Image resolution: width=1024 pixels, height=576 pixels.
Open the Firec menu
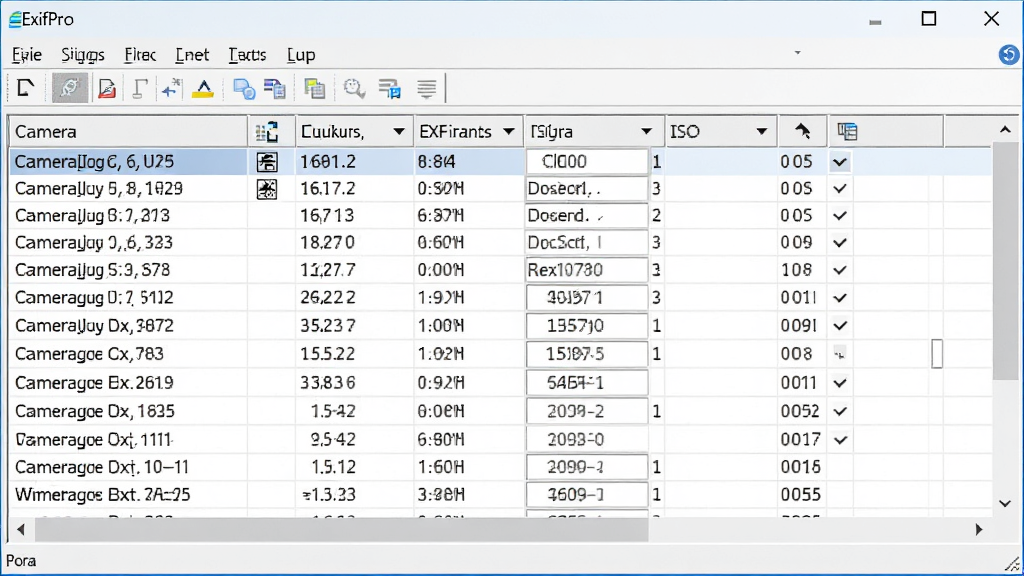tap(140, 55)
